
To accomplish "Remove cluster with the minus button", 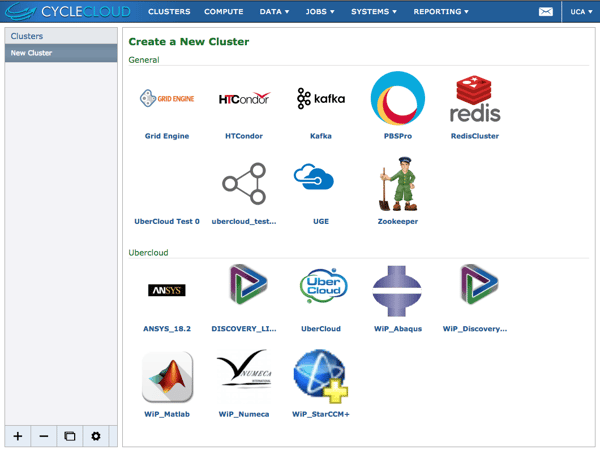I will coord(44,436).
